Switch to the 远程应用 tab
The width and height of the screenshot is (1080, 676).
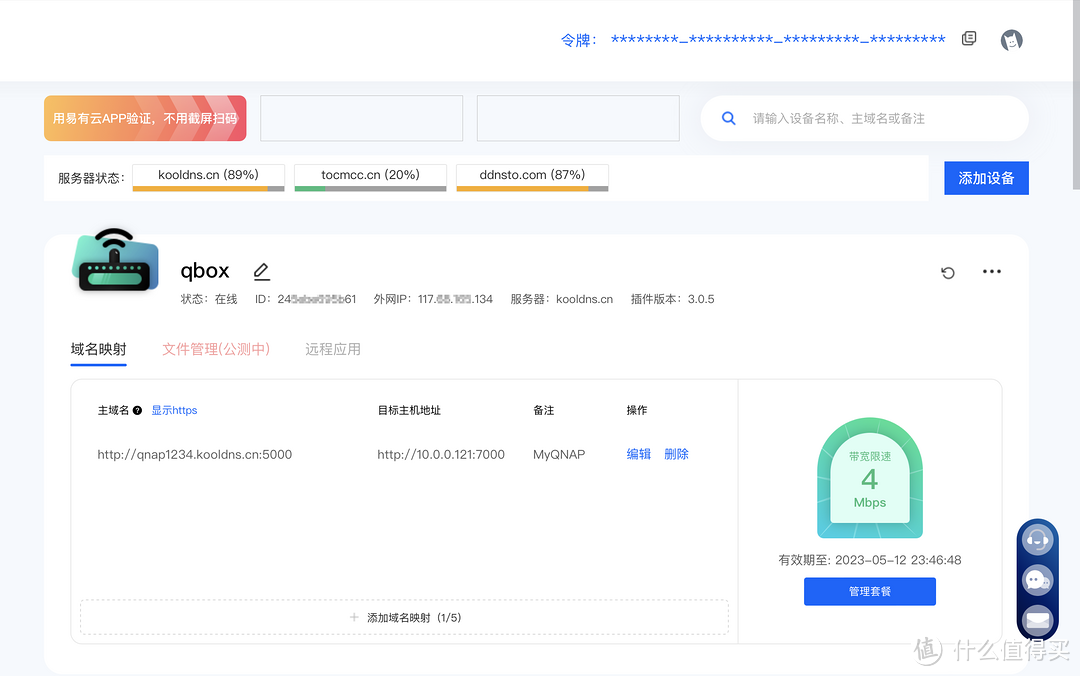coord(333,349)
